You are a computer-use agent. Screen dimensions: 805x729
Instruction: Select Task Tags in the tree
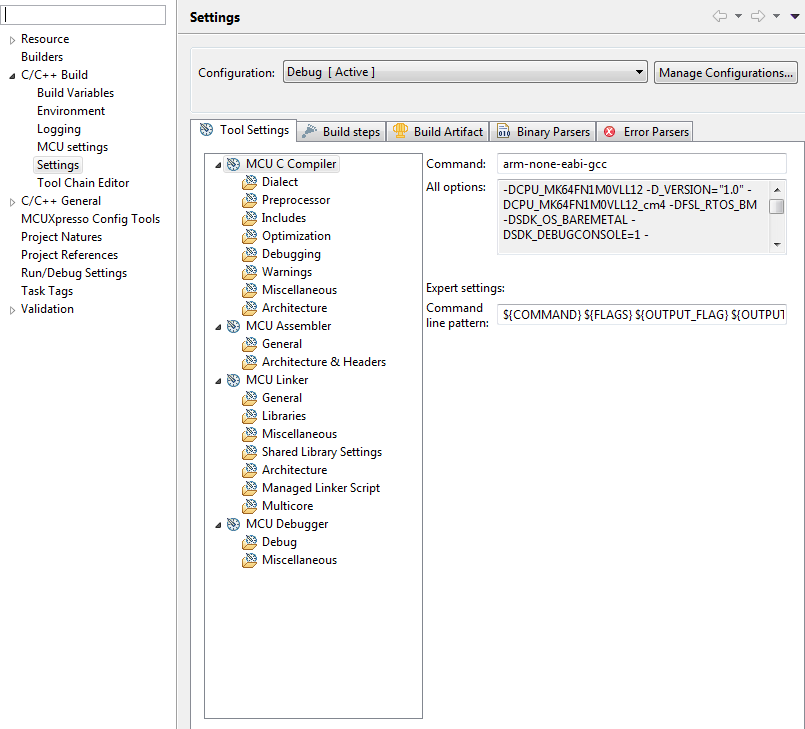click(x=47, y=291)
